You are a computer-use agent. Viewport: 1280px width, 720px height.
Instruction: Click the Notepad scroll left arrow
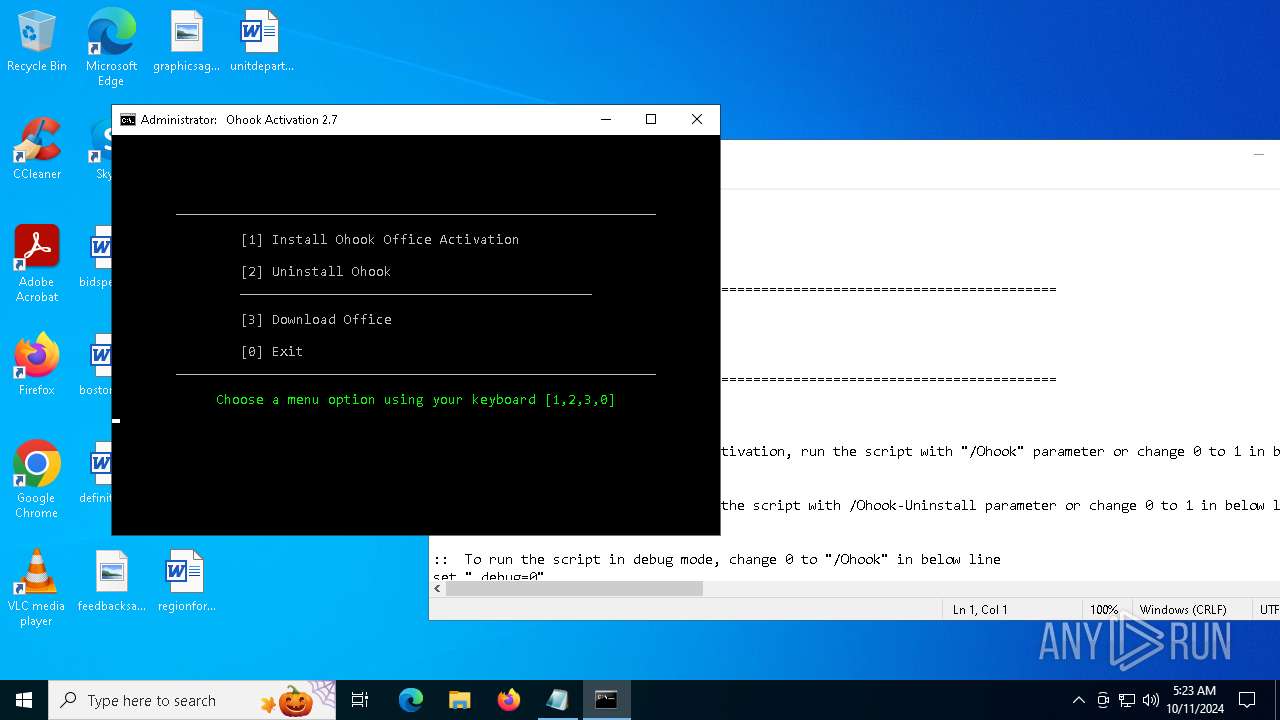coord(437,589)
